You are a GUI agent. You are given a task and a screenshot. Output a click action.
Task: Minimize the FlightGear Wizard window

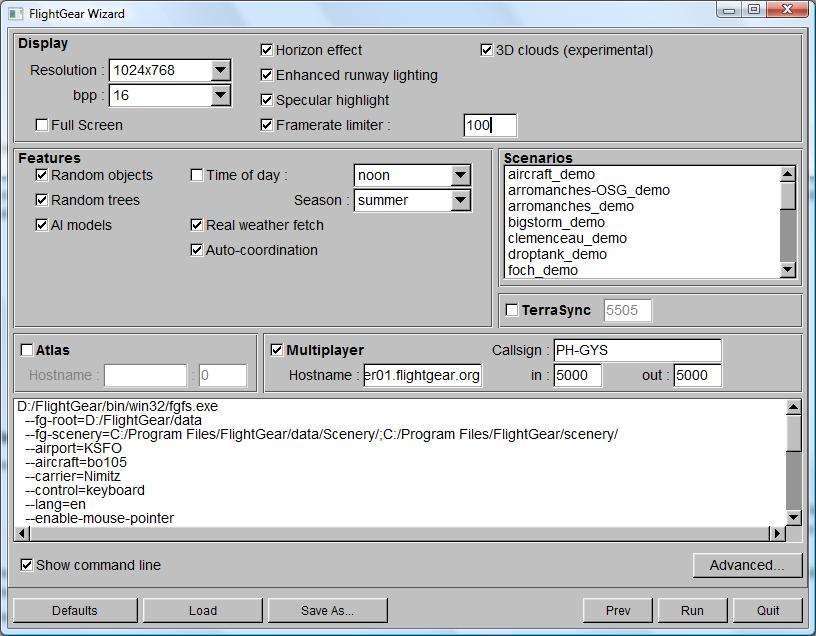(x=729, y=10)
